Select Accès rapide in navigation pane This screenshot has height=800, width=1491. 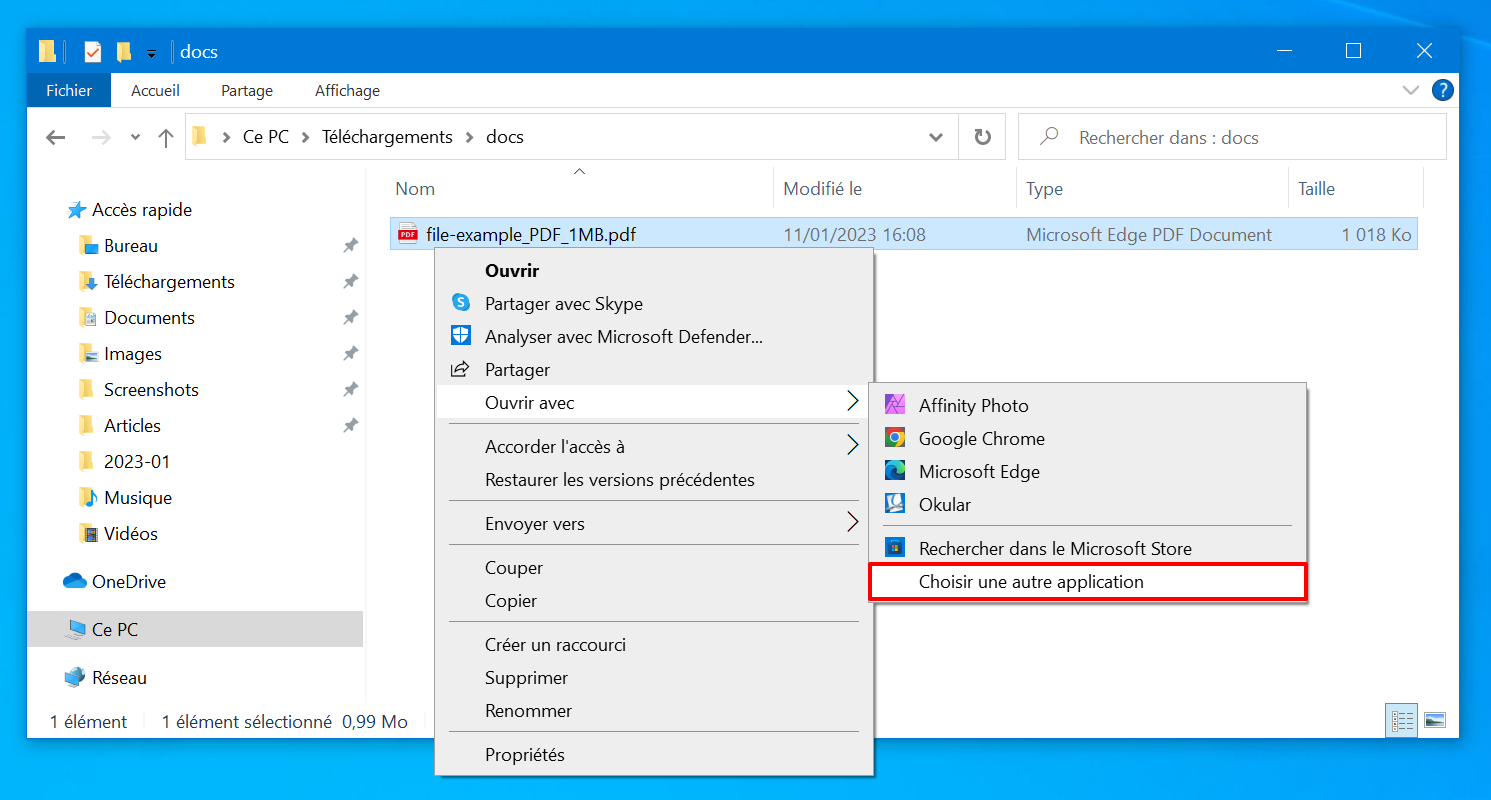(x=142, y=210)
